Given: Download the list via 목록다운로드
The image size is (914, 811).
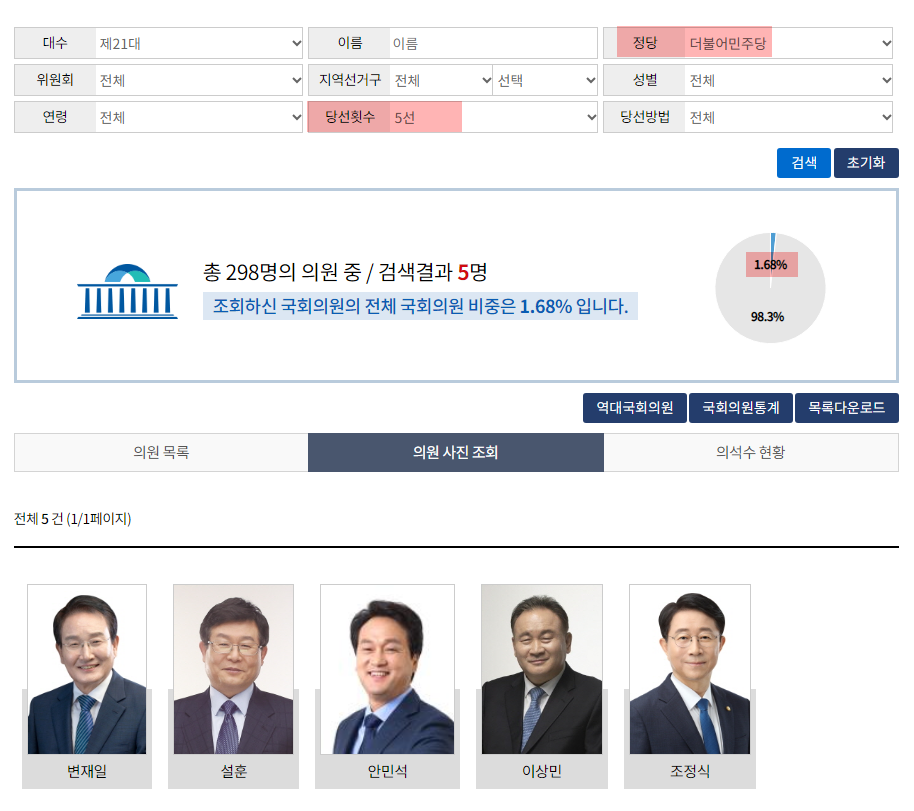Looking at the screenshot, I should [x=846, y=408].
